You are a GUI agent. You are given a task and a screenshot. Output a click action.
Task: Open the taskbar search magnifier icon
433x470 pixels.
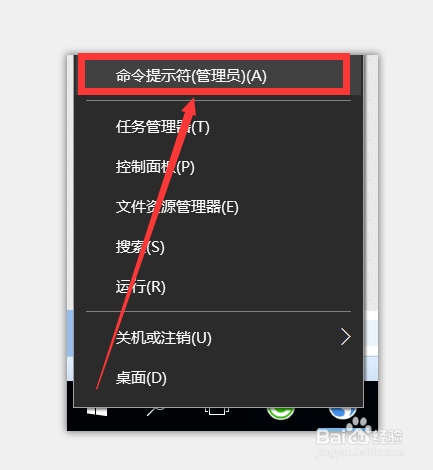[x=155, y=411]
